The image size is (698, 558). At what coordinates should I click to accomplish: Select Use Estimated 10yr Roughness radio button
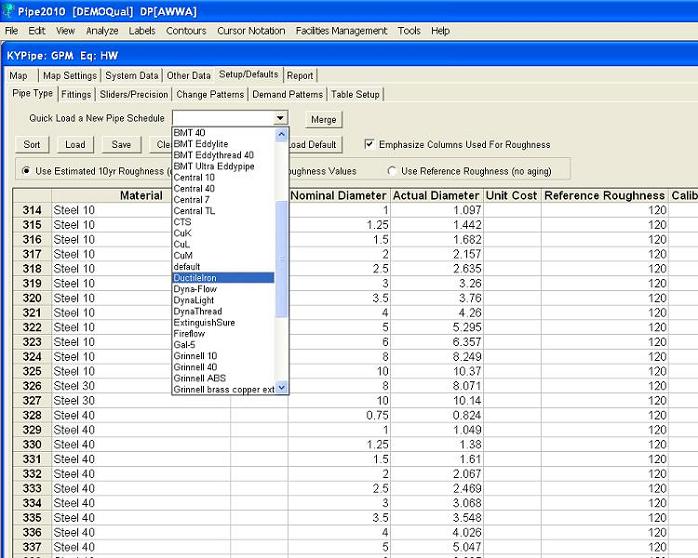(x=26, y=170)
